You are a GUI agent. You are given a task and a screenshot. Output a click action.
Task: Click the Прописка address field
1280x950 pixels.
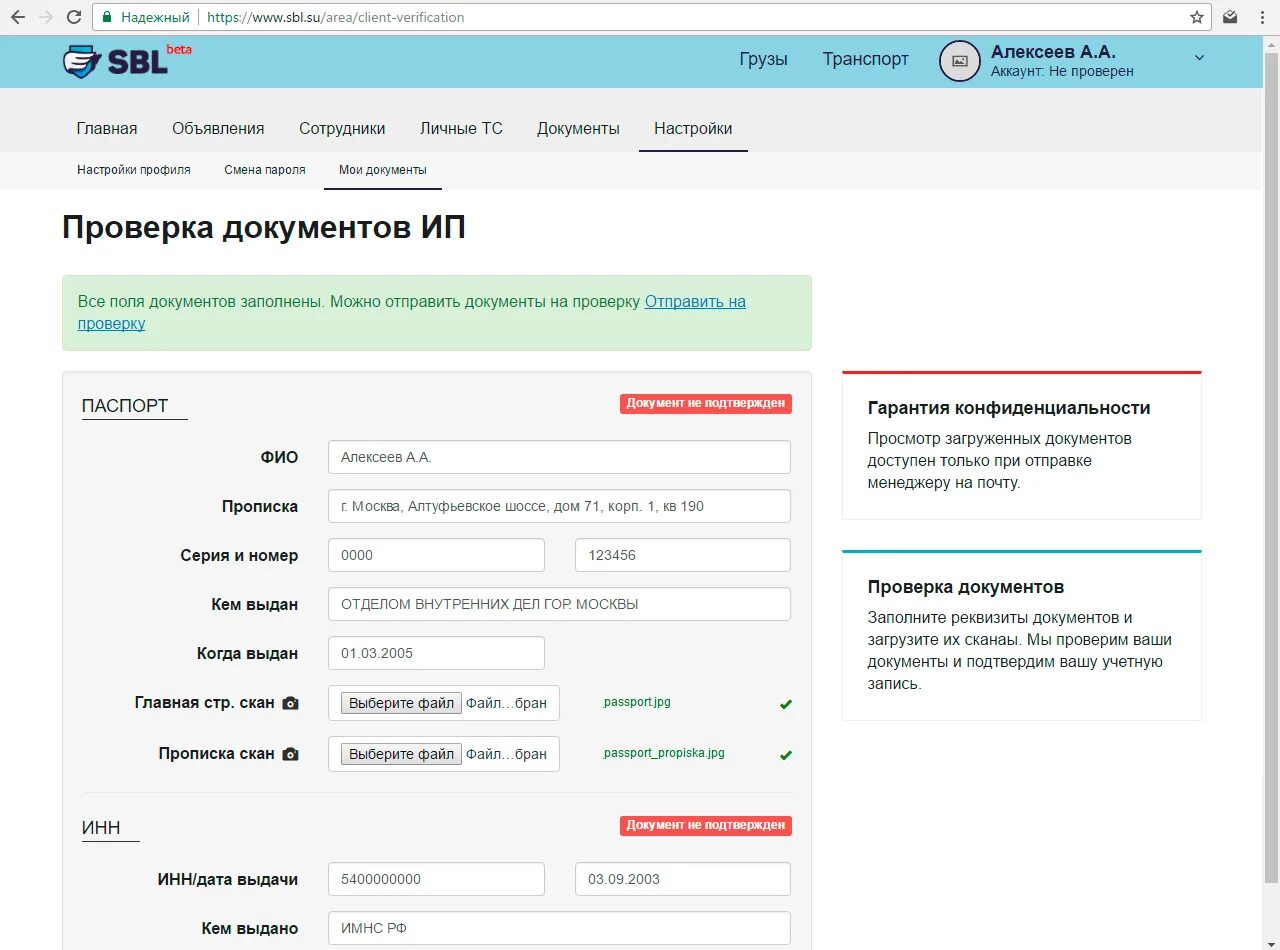point(559,506)
